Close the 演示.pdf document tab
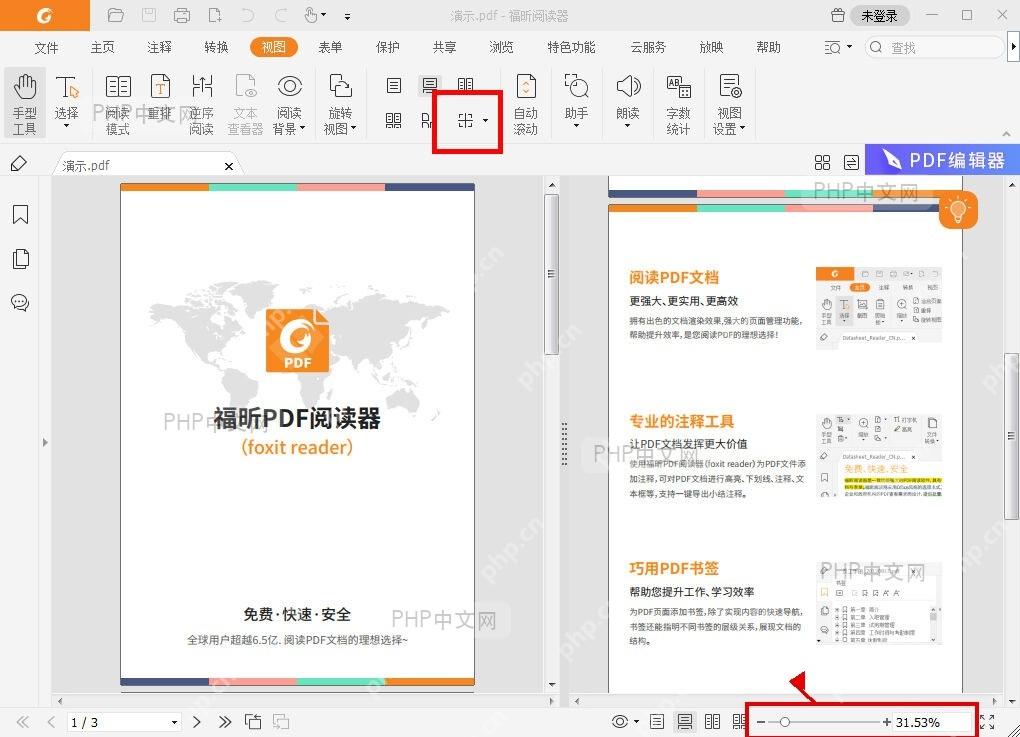 point(229,166)
